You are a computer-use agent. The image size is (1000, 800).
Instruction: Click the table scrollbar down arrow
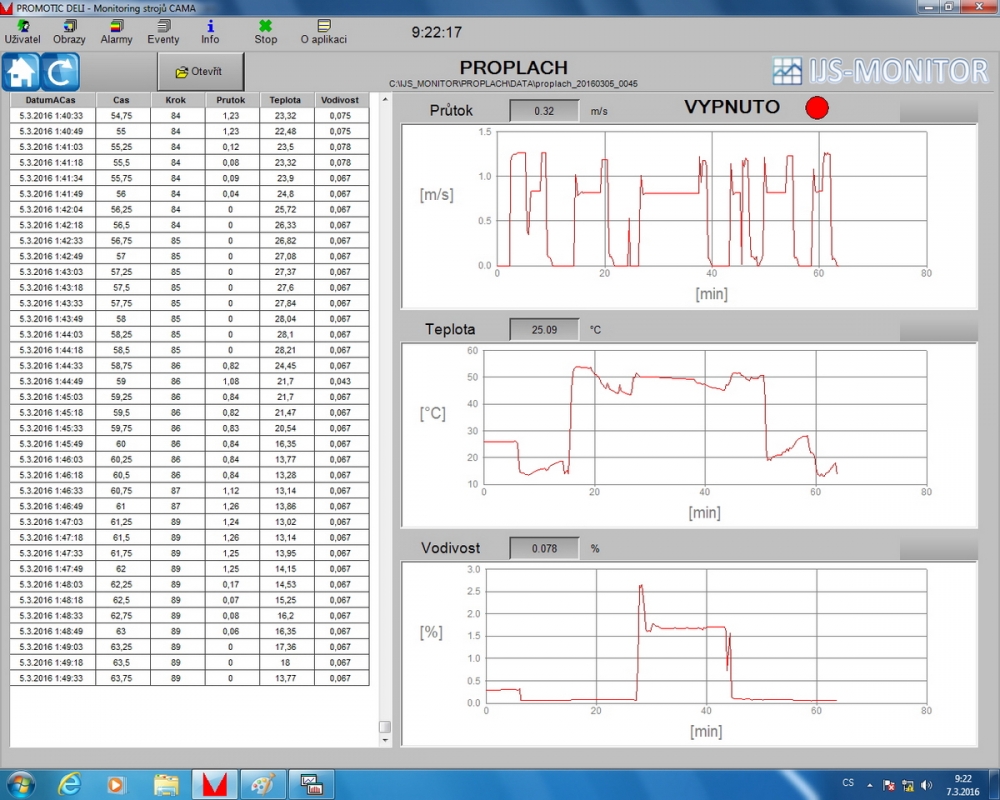[x=384, y=741]
